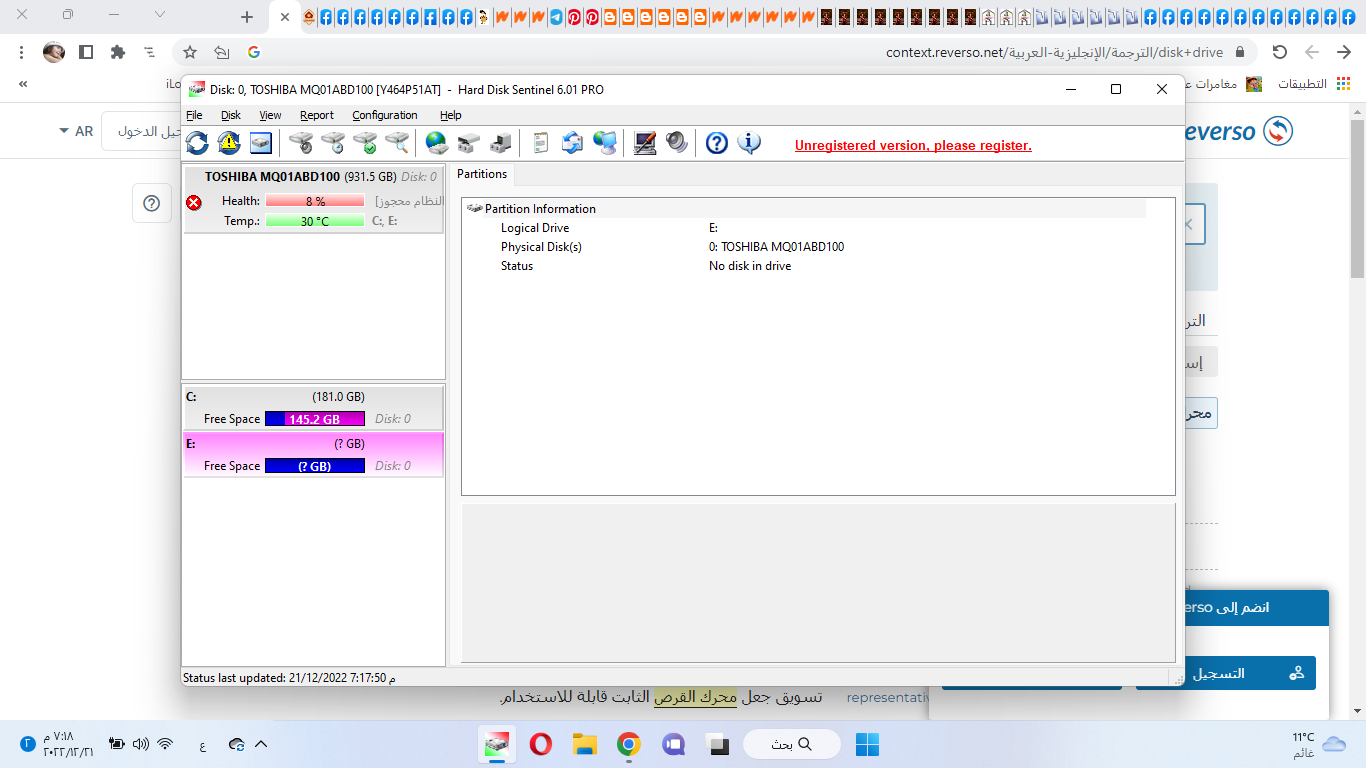Click the blue question mark Help icon
The width and height of the screenshot is (1366, 768).
(x=717, y=143)
